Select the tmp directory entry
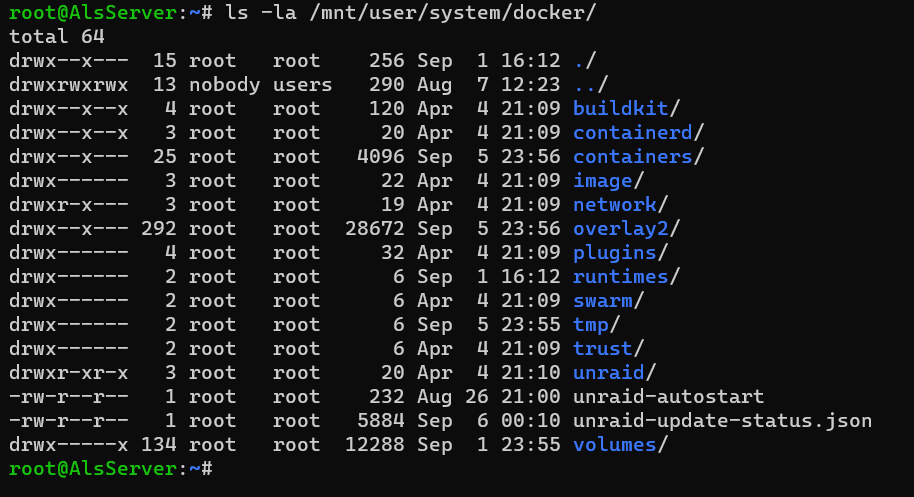Screen dimensions: 914x497 (x=590, y=325)
